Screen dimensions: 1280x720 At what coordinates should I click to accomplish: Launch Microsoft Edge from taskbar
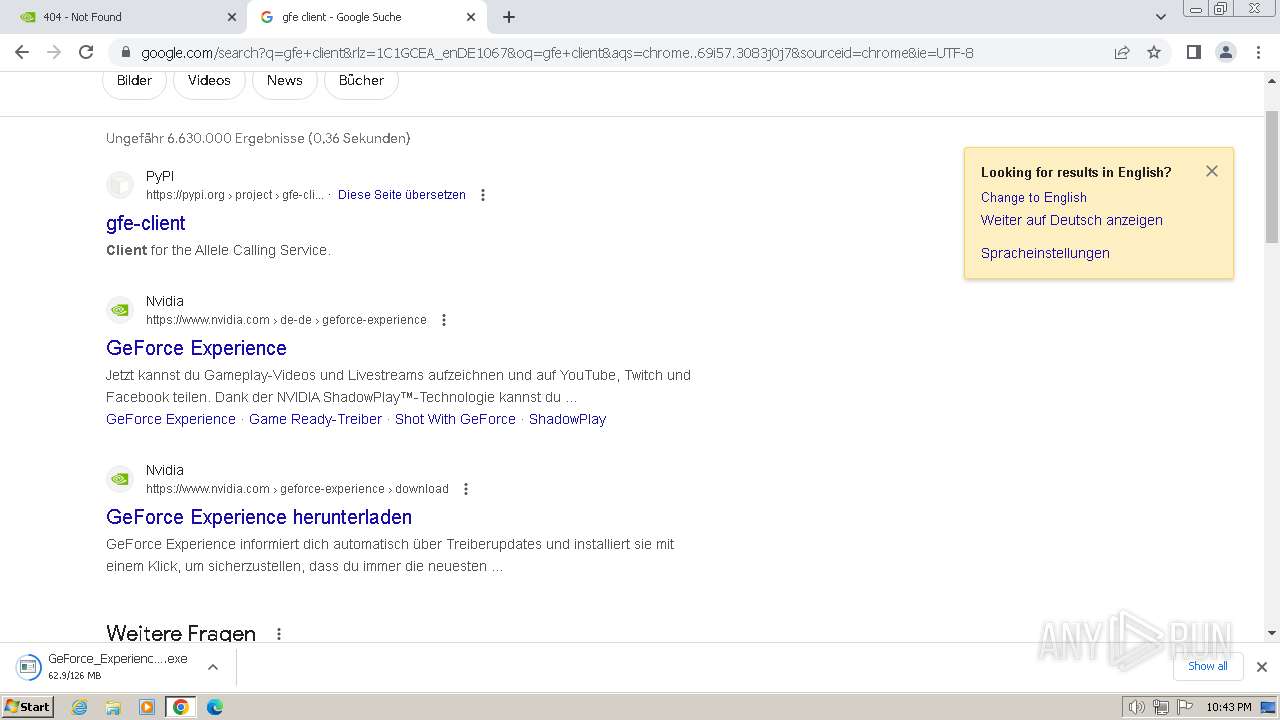point(215,707)
